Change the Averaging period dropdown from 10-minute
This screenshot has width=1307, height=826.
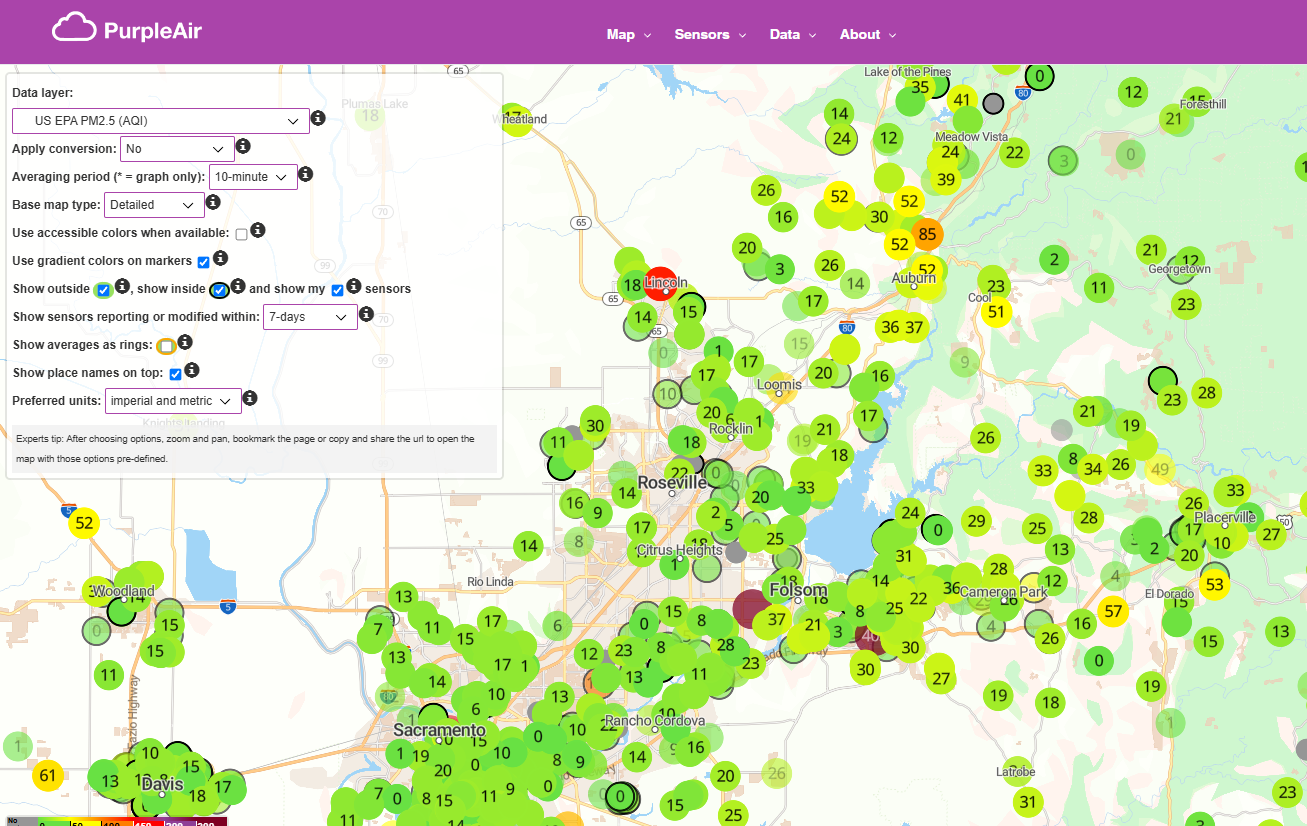coord(252,176)
